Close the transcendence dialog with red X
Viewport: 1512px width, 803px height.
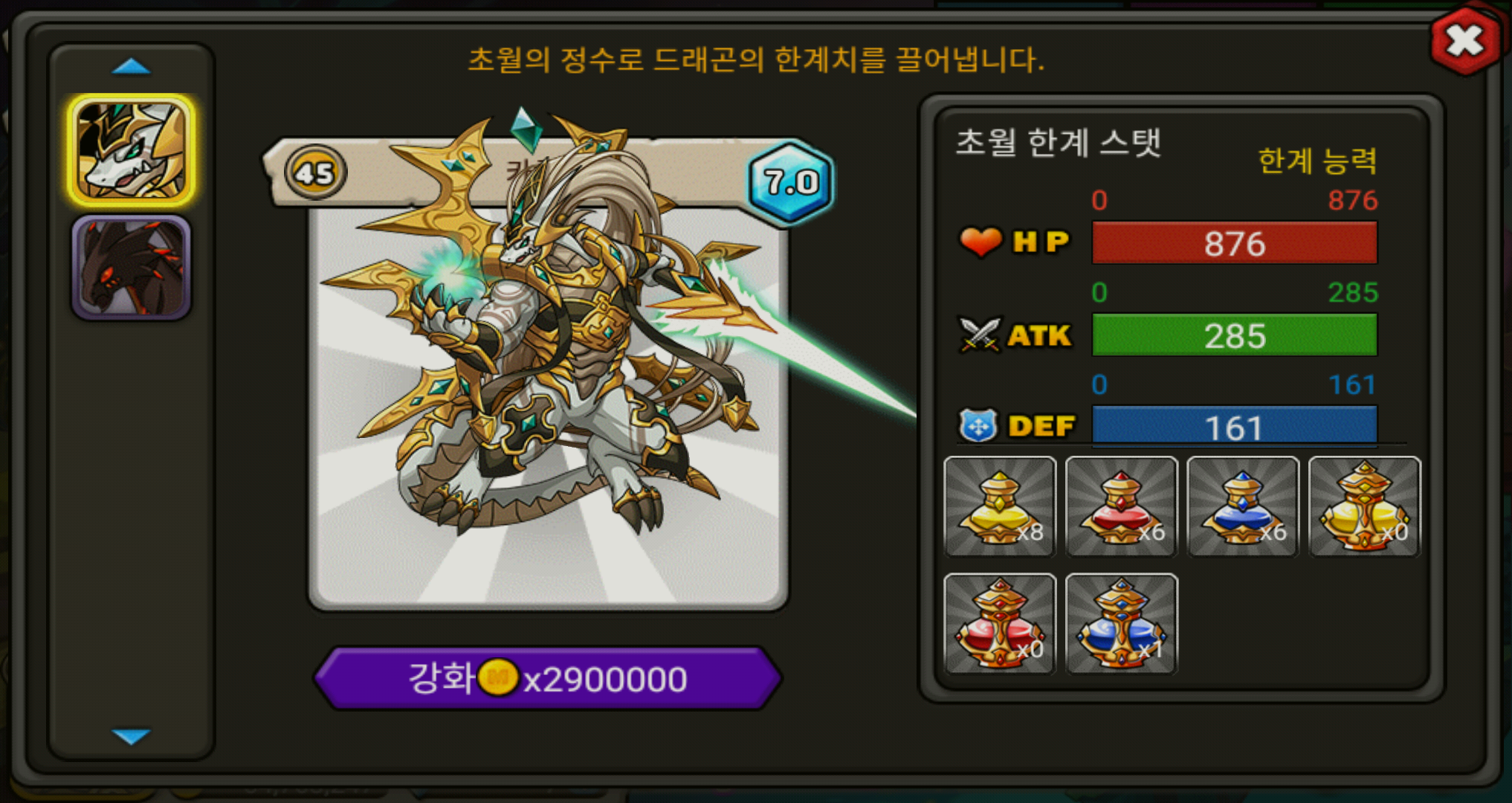[x=1464, y=40]
